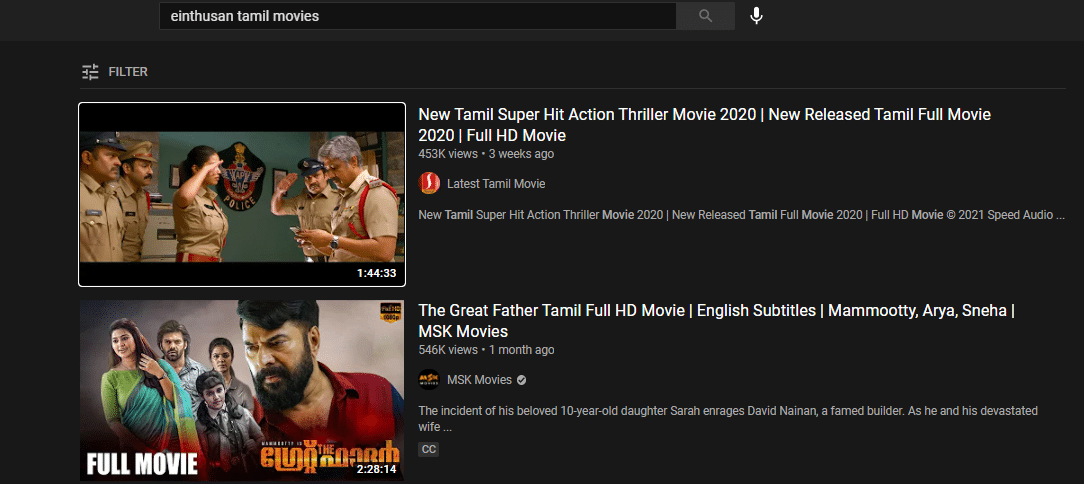Viewport: 1084px width, 484px height.
Task: Click the David Nainan description snippet
Action: click(728, 419)
